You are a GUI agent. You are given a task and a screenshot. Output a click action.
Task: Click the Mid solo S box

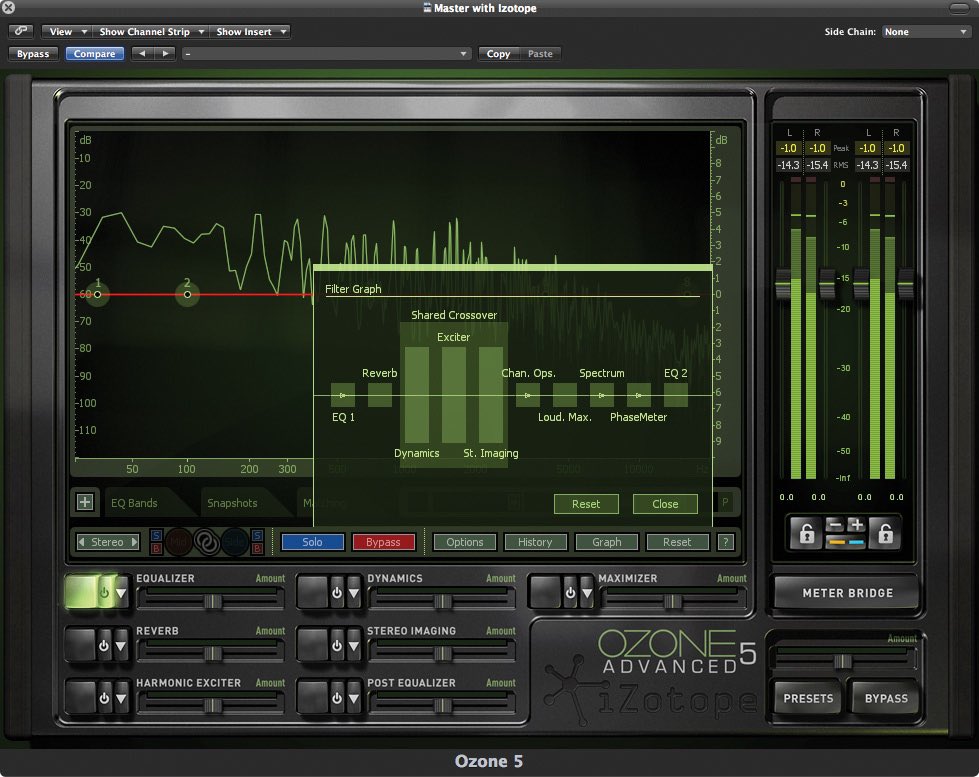(156, 535)
